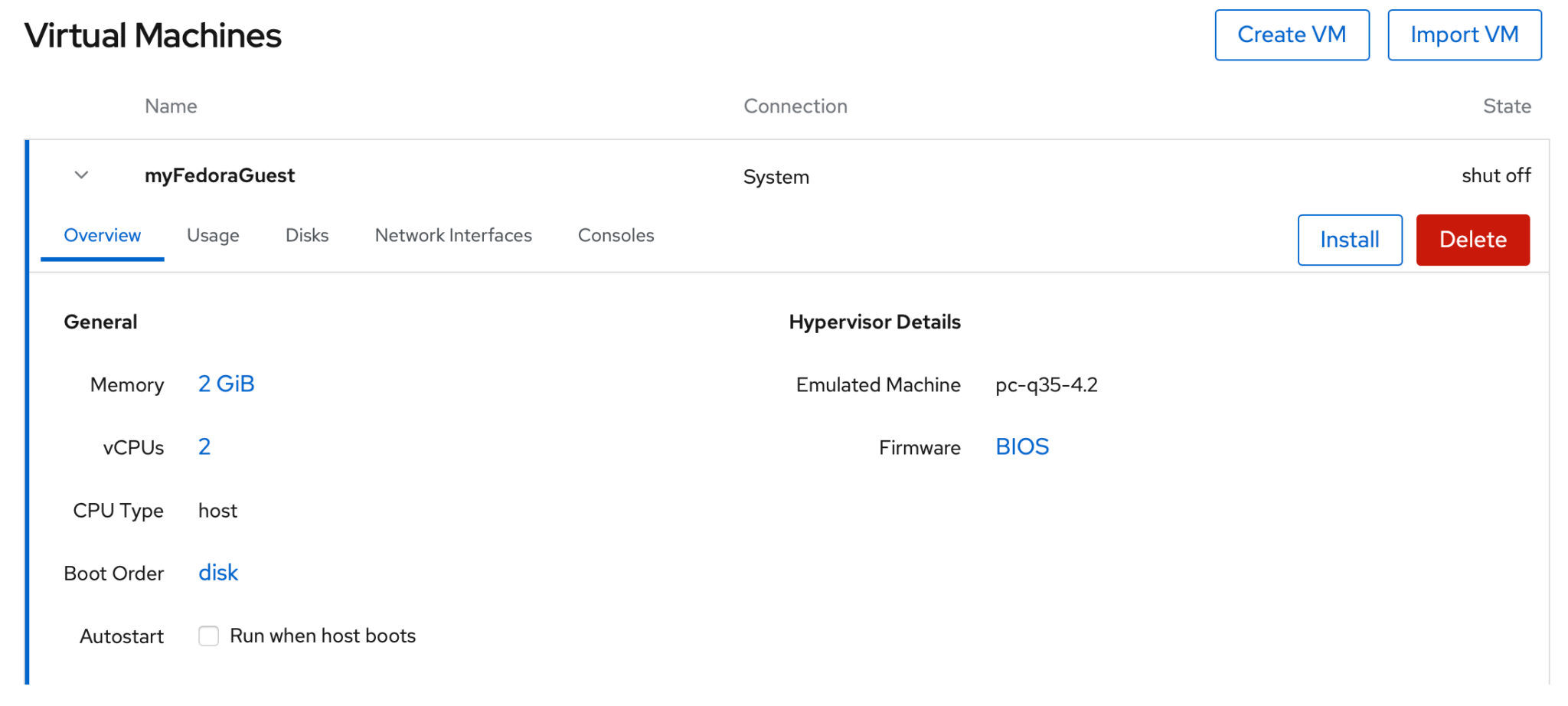The width and height of the screenshot is (1568, 706).
Task: Click the Import VM button
Action: [x=1464, y=35]
